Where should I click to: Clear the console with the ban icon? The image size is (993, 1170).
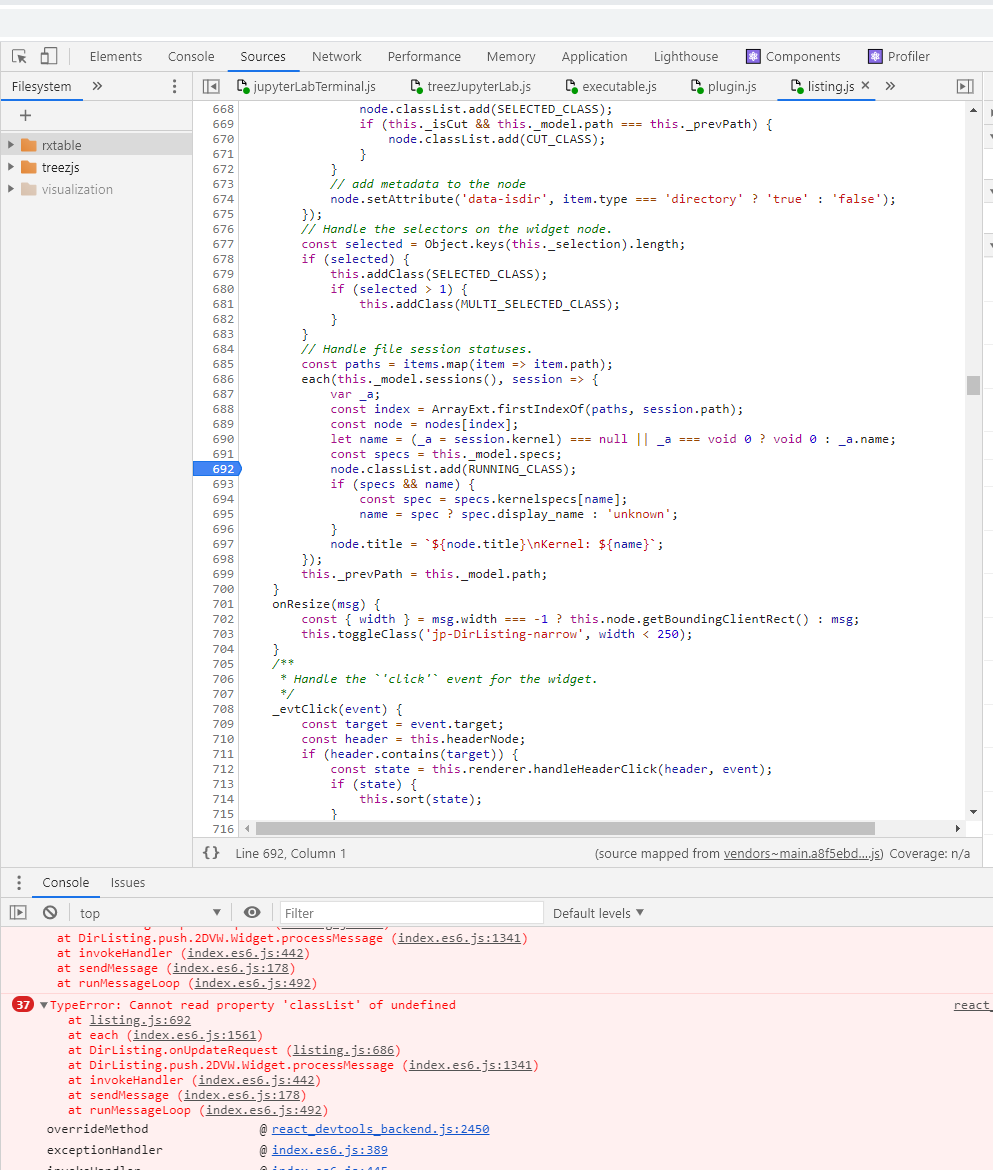pos(50,913)
